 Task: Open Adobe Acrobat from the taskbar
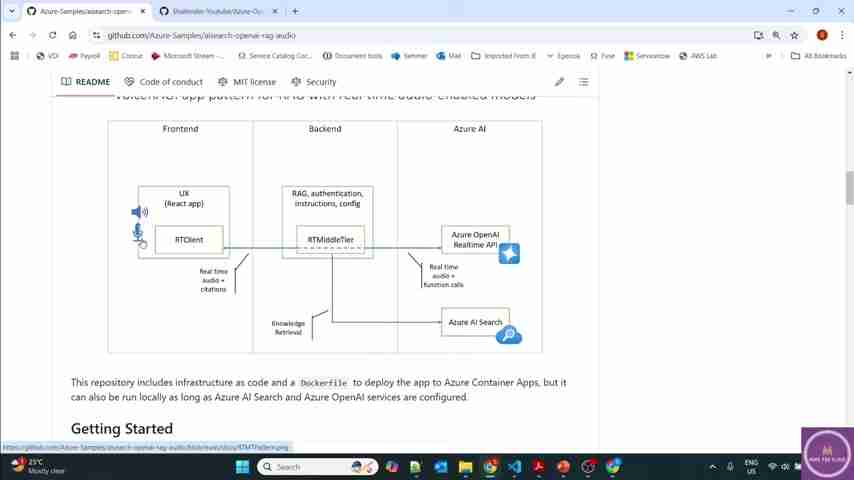pyautogui.click(x=539, y=467)
